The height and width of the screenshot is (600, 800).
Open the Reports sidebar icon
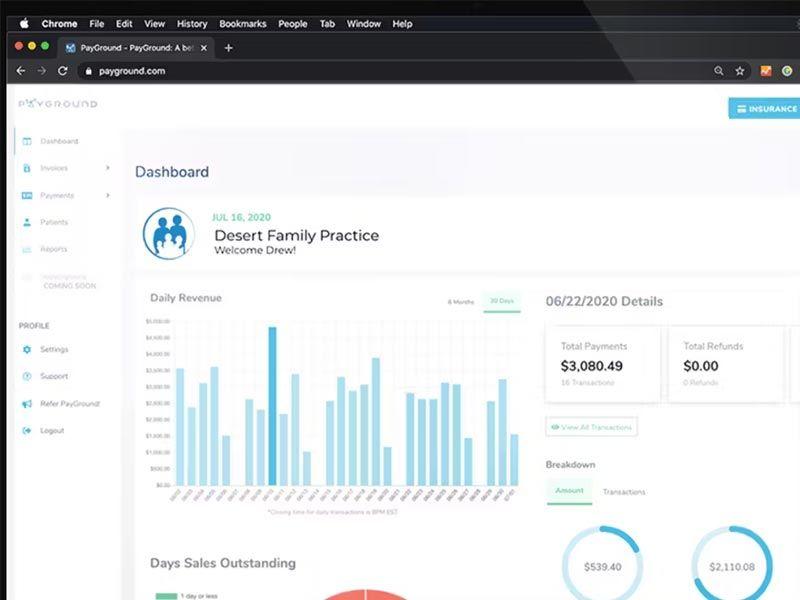(27, 249)
